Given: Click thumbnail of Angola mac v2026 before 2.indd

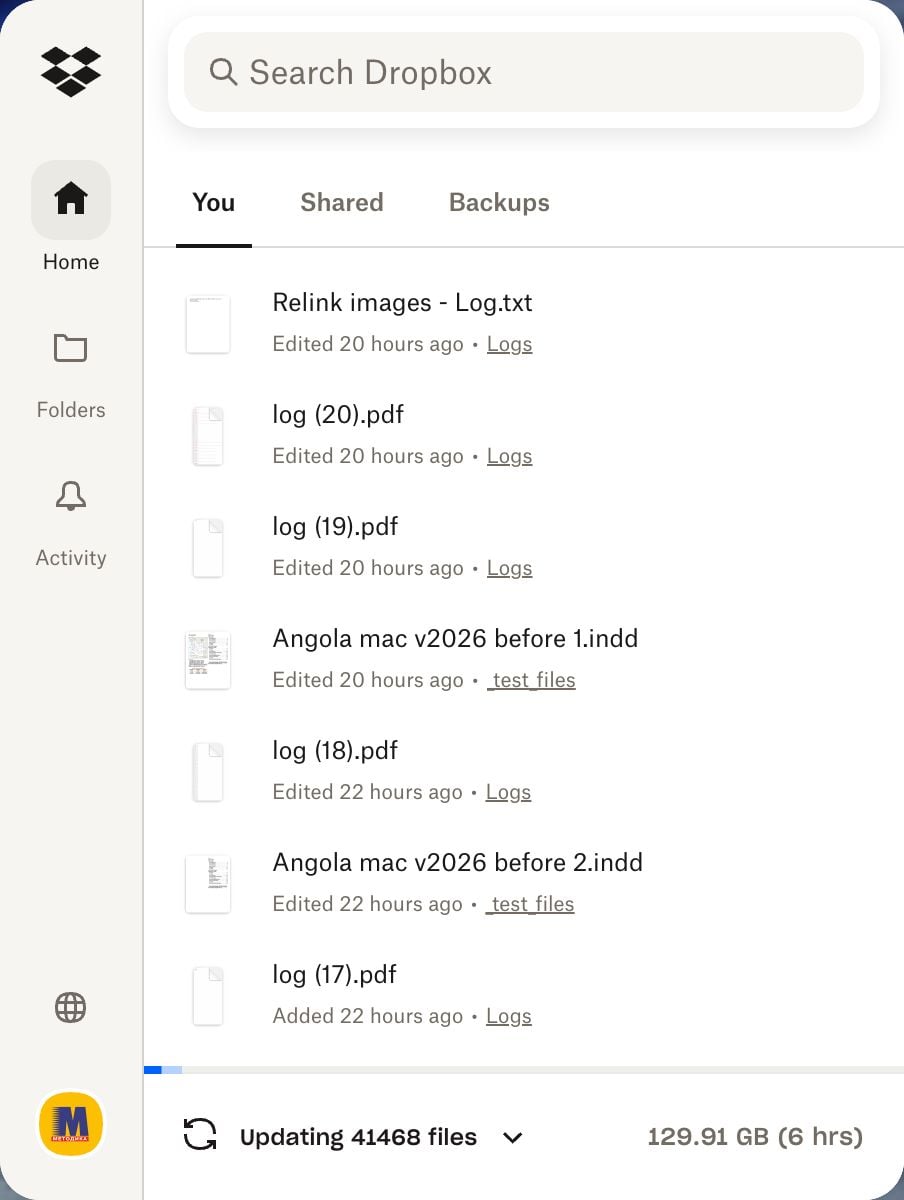Looking at the screenshot, I should tap(208, 884).
